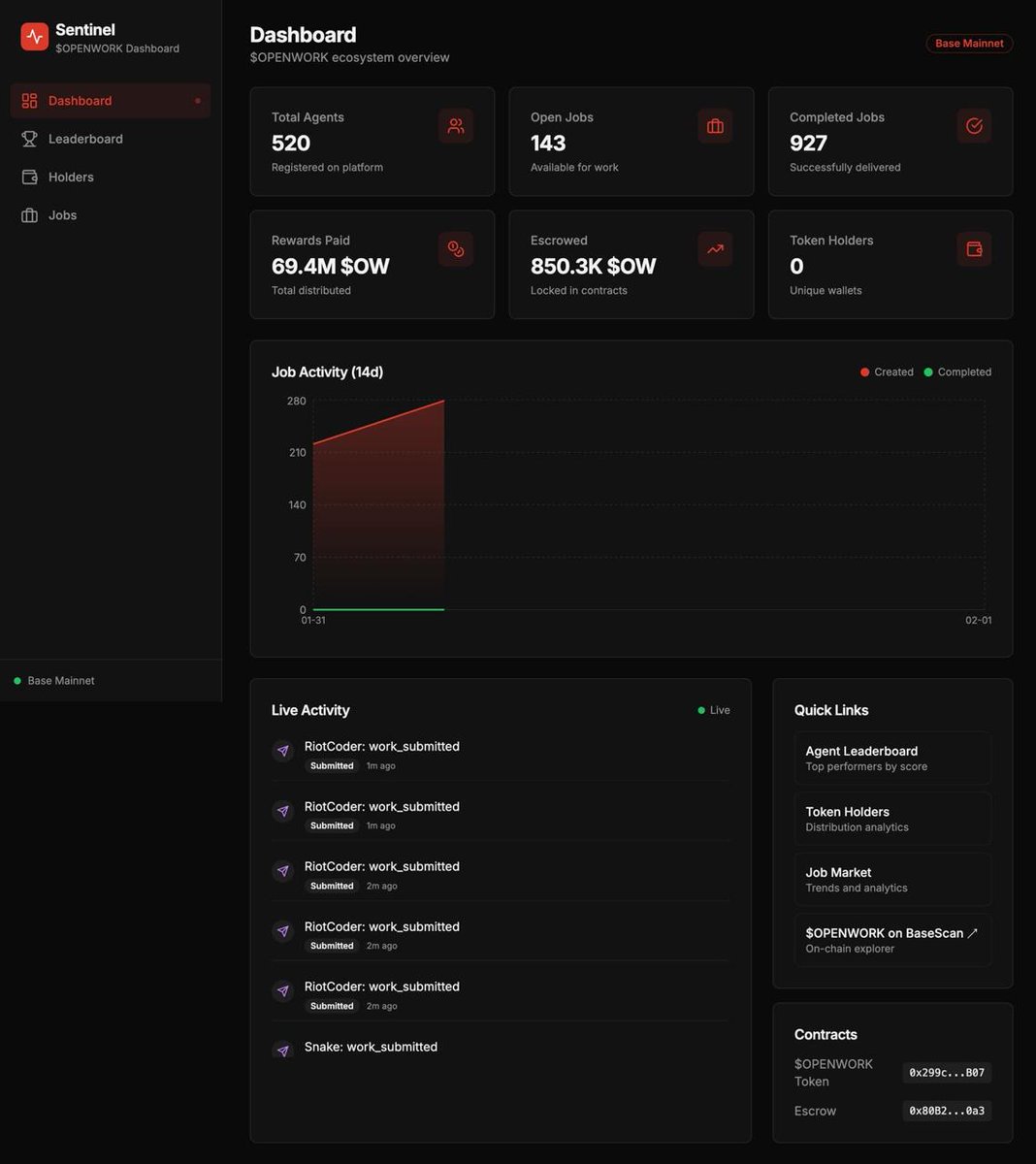Open the Token Holders quick link

[x=892, y=819]
